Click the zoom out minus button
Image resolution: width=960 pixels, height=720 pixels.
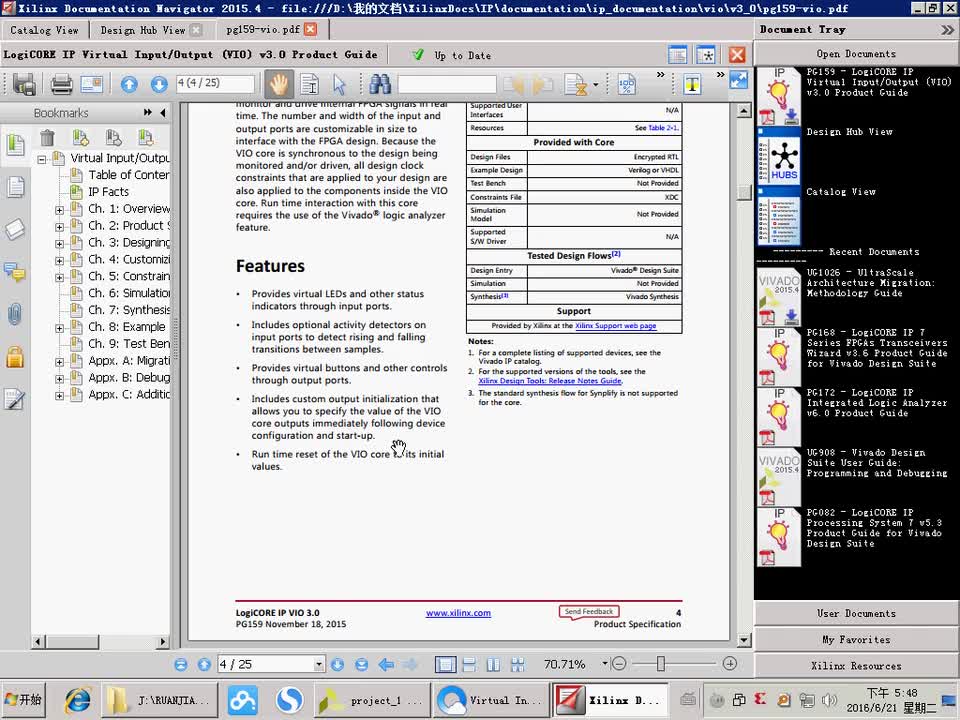[x=618, y=664]
